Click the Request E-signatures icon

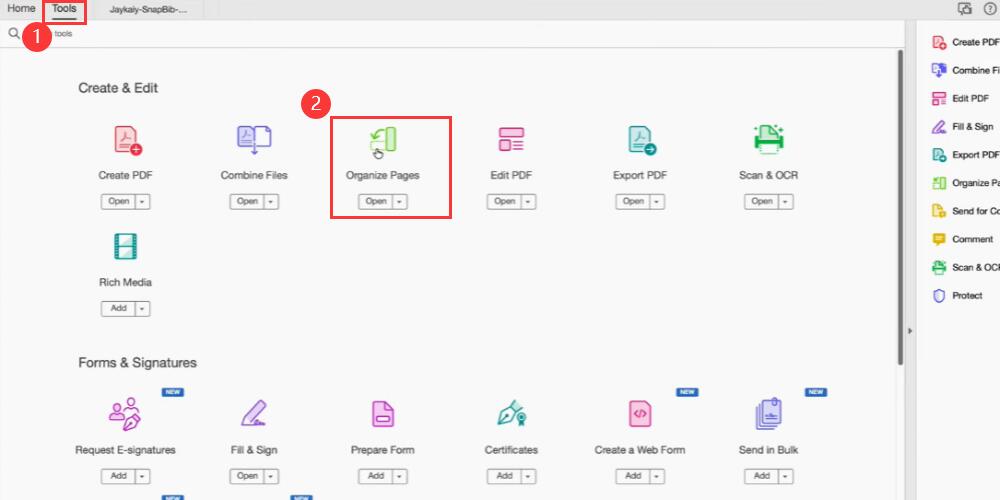tap(125, 414)
